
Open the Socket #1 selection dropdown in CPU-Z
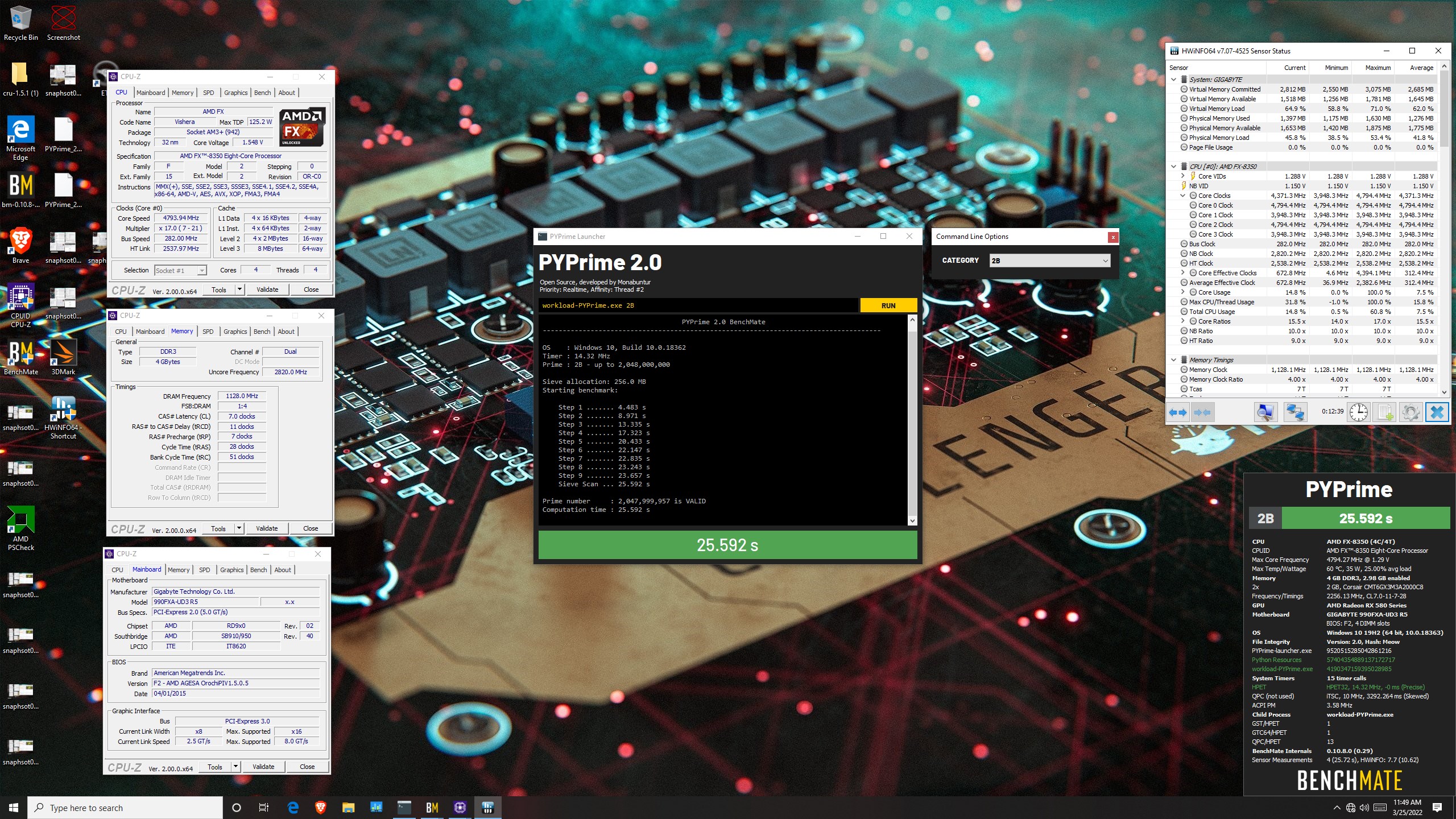[x=180, y=270]
